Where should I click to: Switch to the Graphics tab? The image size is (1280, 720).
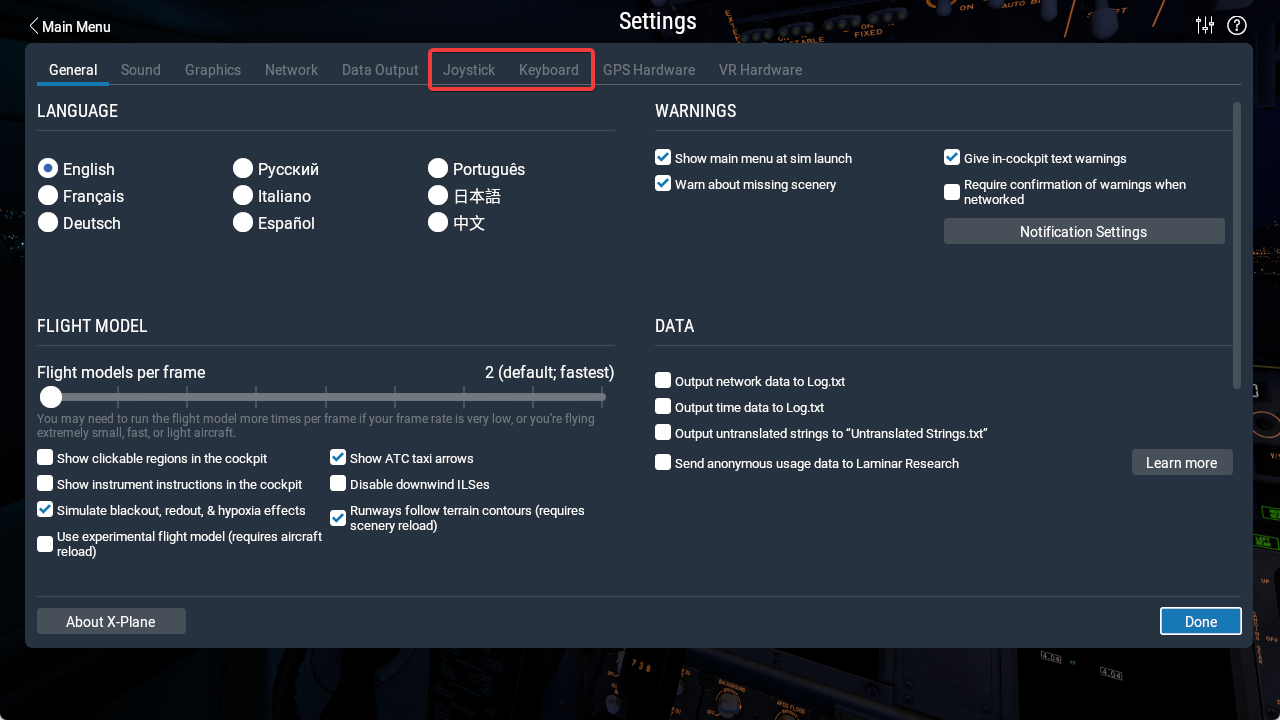[212, 69]
